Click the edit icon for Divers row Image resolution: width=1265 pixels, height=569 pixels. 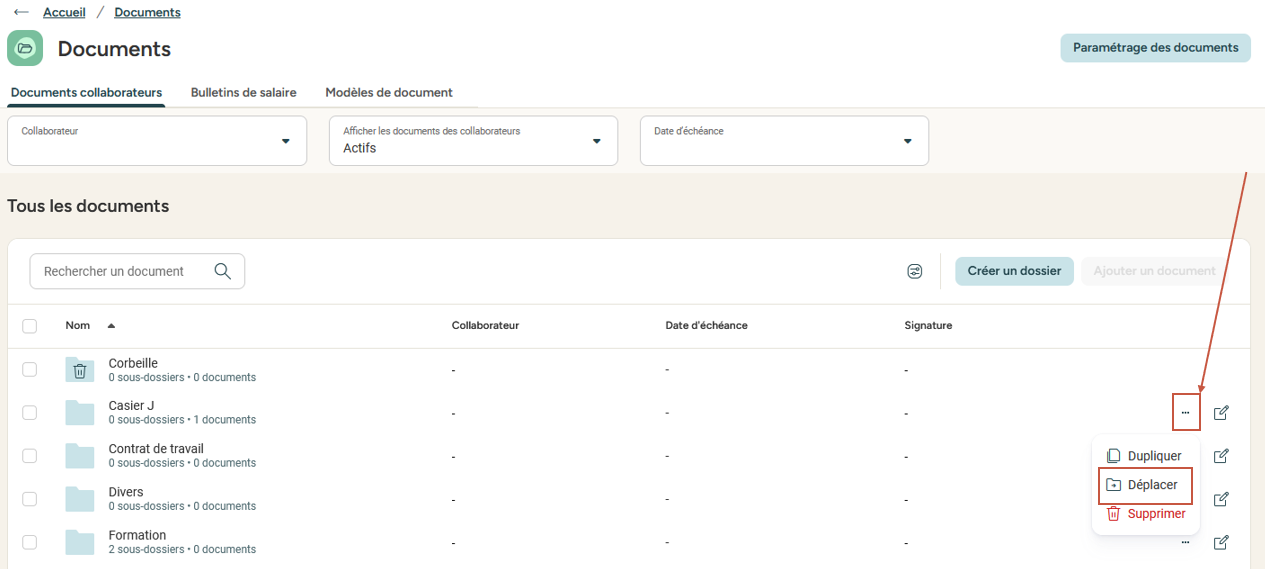[1220, 499]
